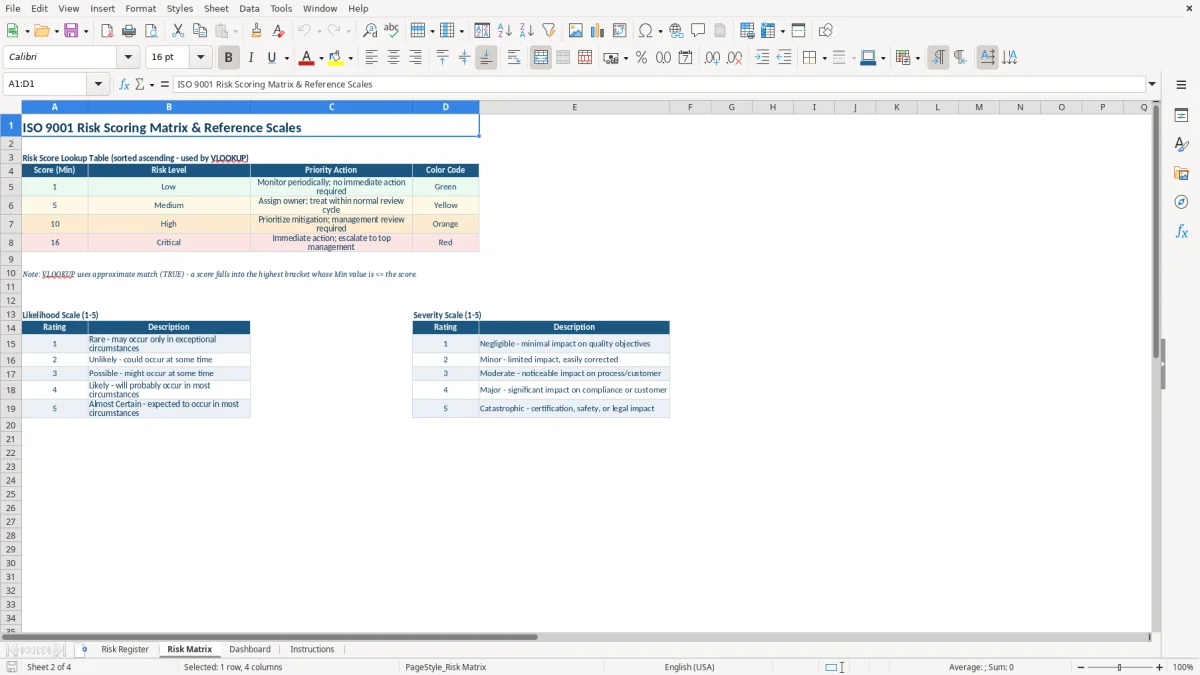Open the Select Function sum dropdown
Viewport: 1200px width, 675px height.
point(150,84)
